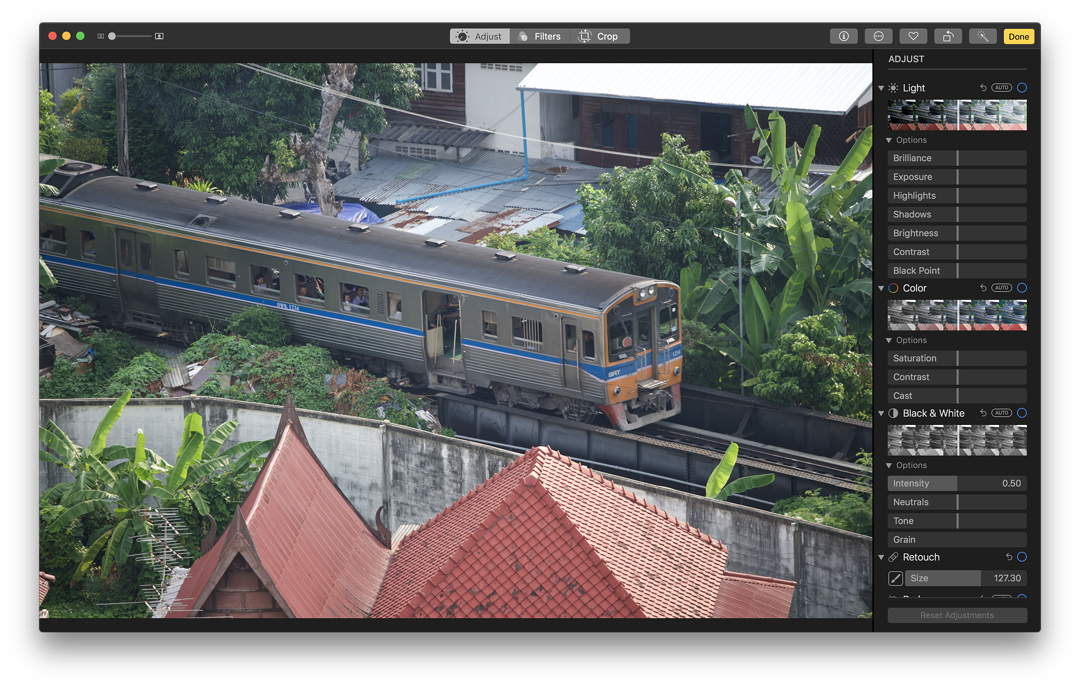Adjust the Light Contrast slider

[957, 252]
